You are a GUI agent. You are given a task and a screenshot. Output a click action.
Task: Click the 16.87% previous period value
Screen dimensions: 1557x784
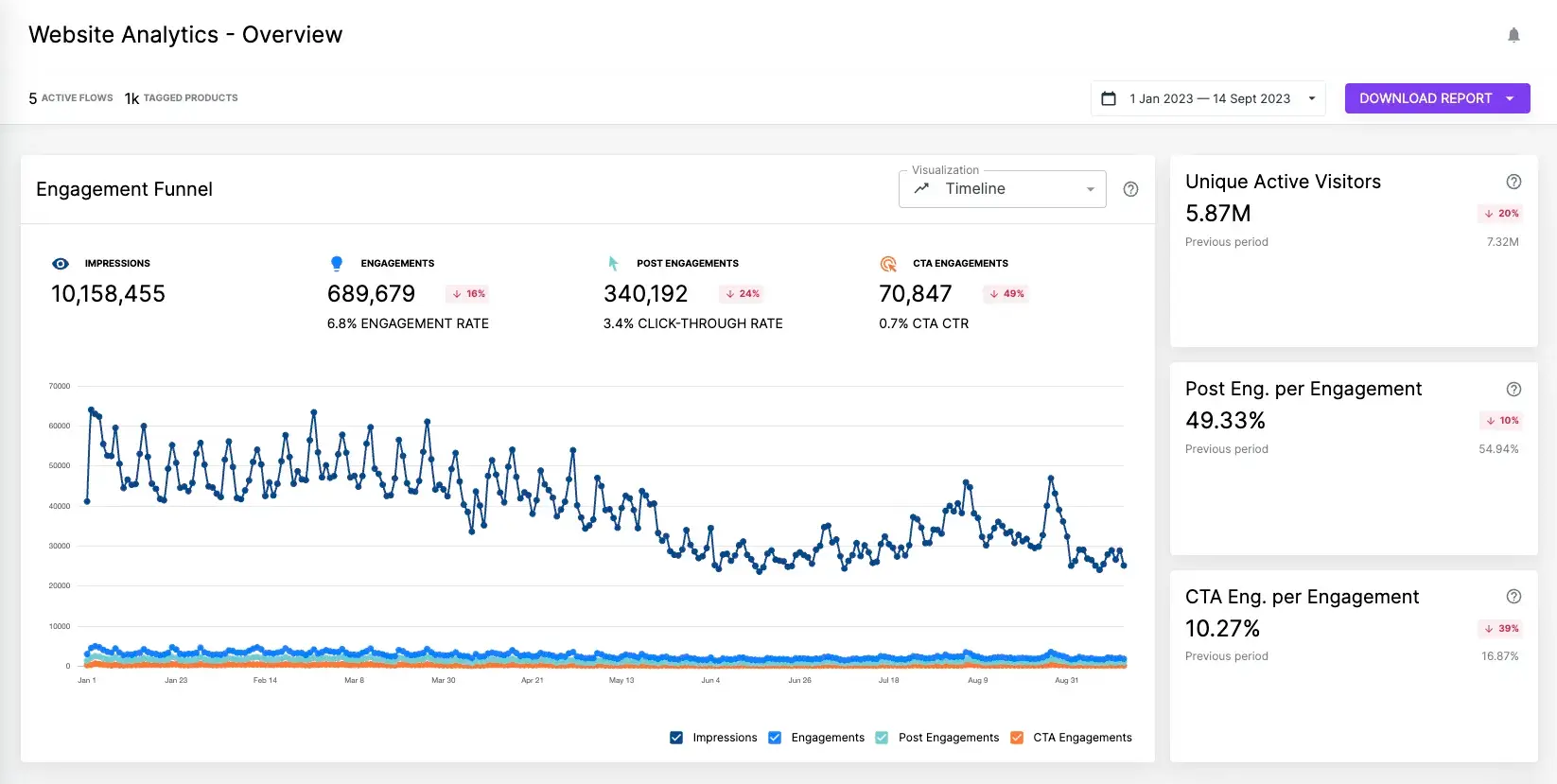1499,656
